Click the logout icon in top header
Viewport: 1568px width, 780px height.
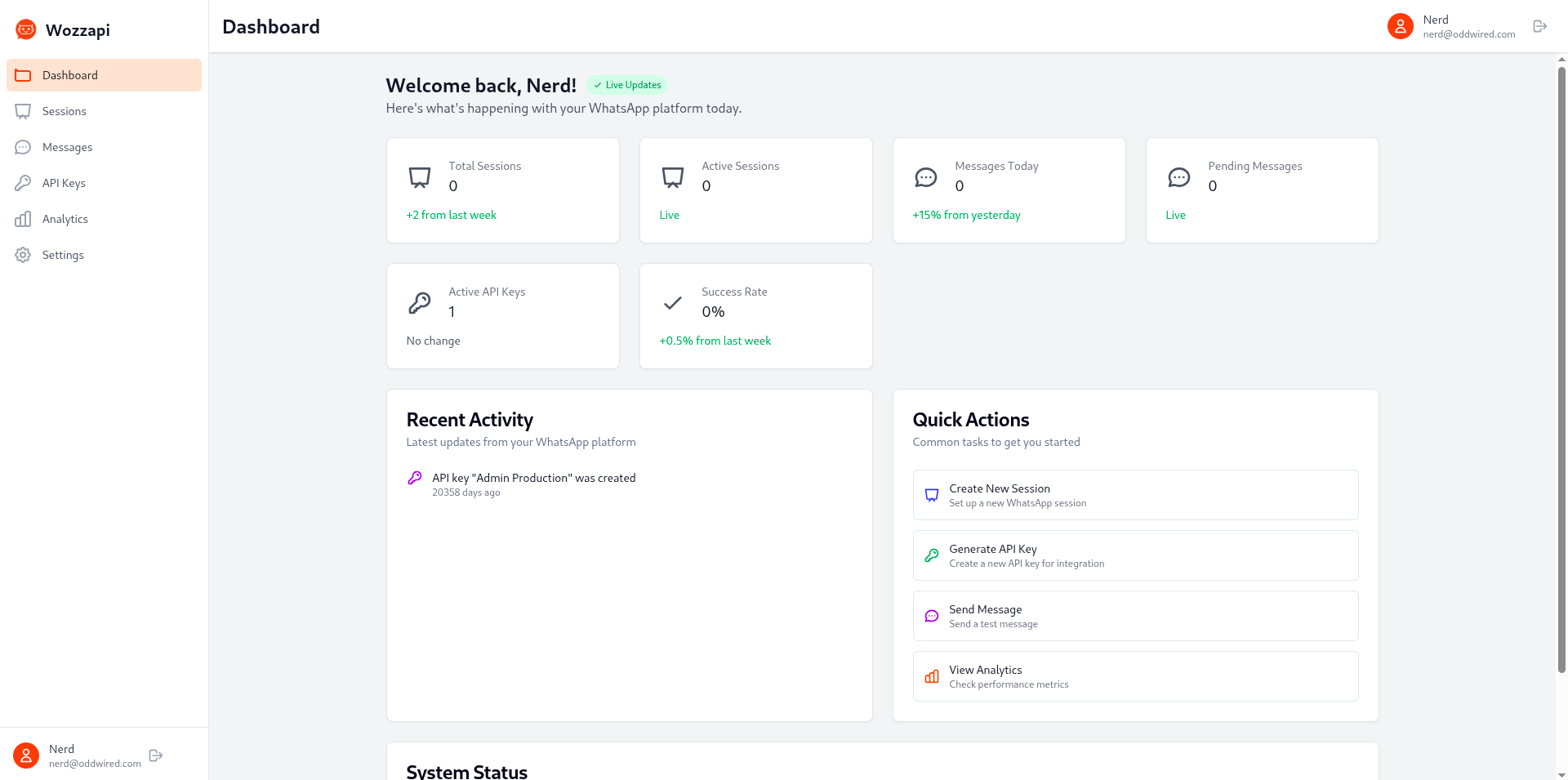(x=1539, y=26)
